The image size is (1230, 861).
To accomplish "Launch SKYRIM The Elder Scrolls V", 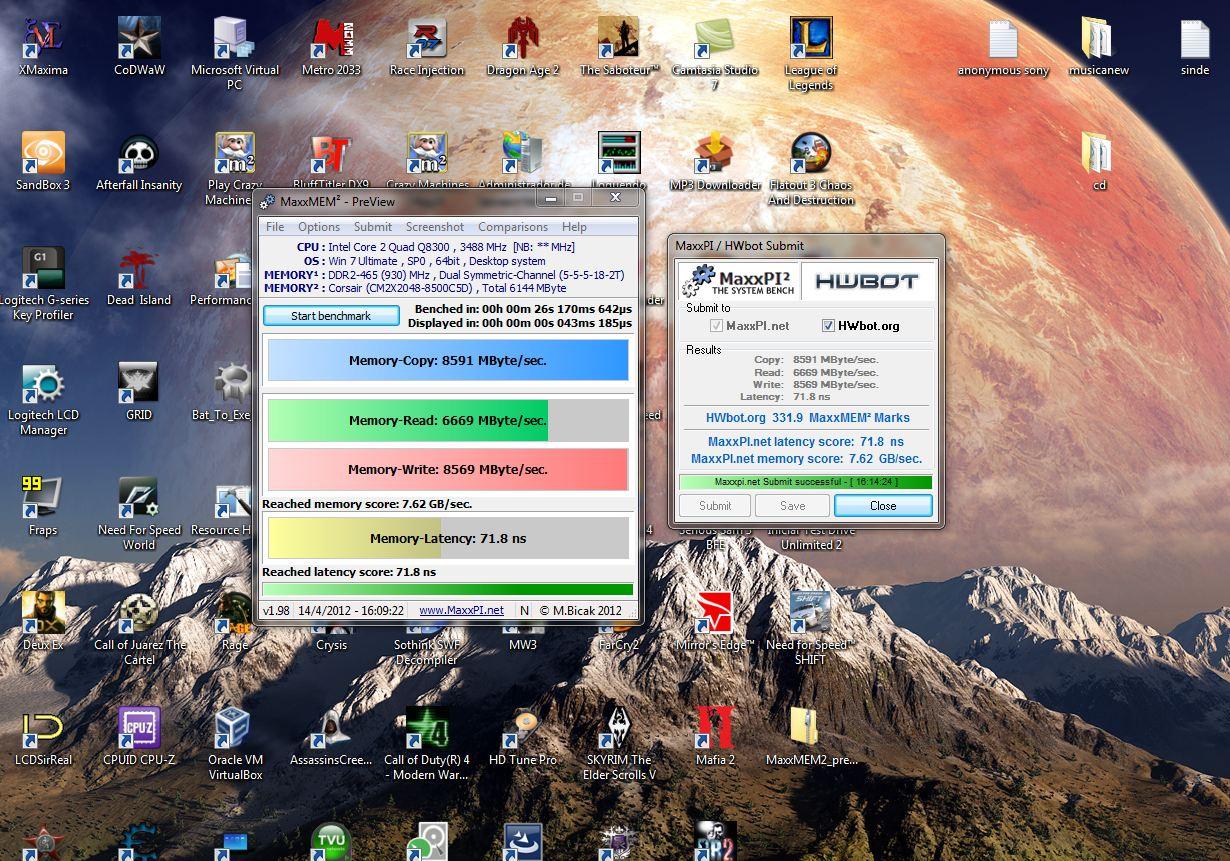I will point(619,743).
